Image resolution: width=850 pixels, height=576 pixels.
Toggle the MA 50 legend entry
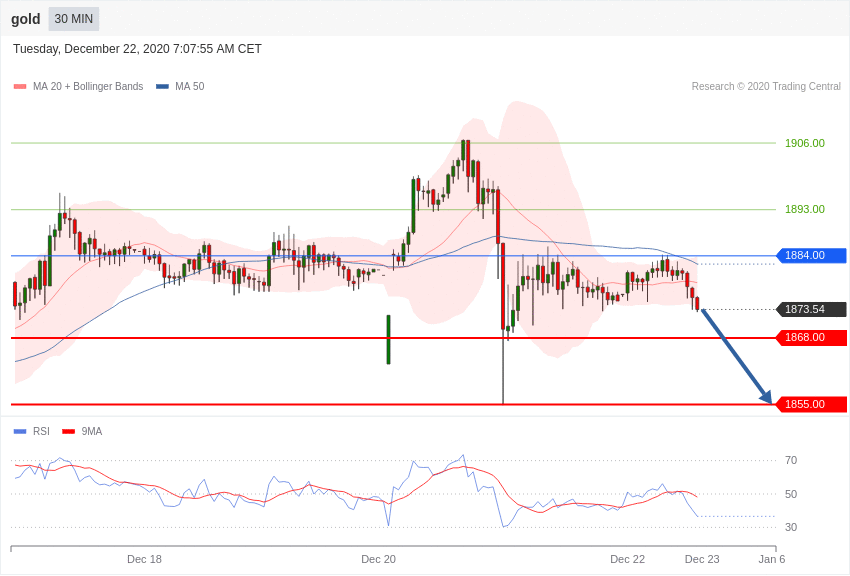point(180,86)
